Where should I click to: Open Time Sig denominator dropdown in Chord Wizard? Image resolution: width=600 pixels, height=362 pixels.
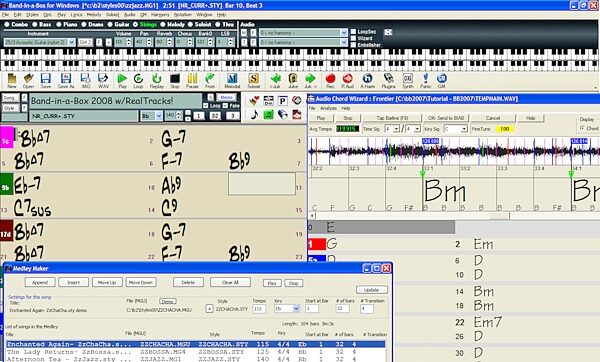417,129
